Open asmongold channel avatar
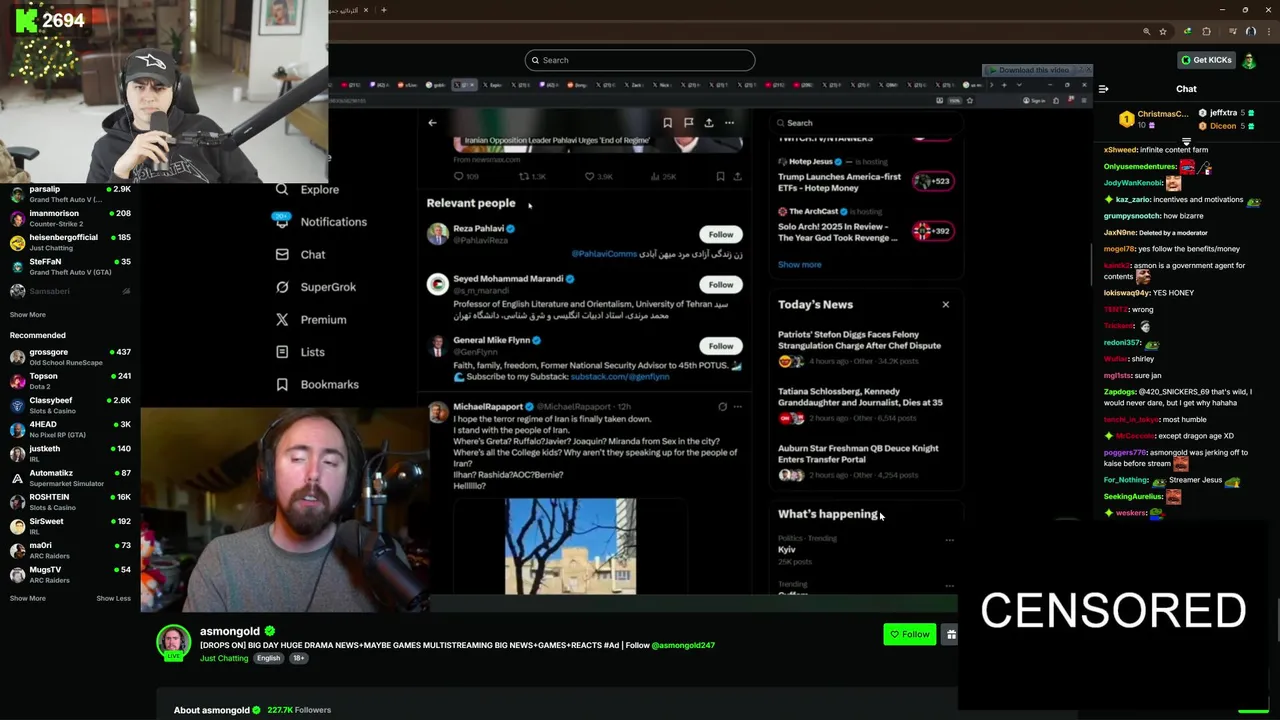This screenshot has height=720, width=1280. point(173,643)
